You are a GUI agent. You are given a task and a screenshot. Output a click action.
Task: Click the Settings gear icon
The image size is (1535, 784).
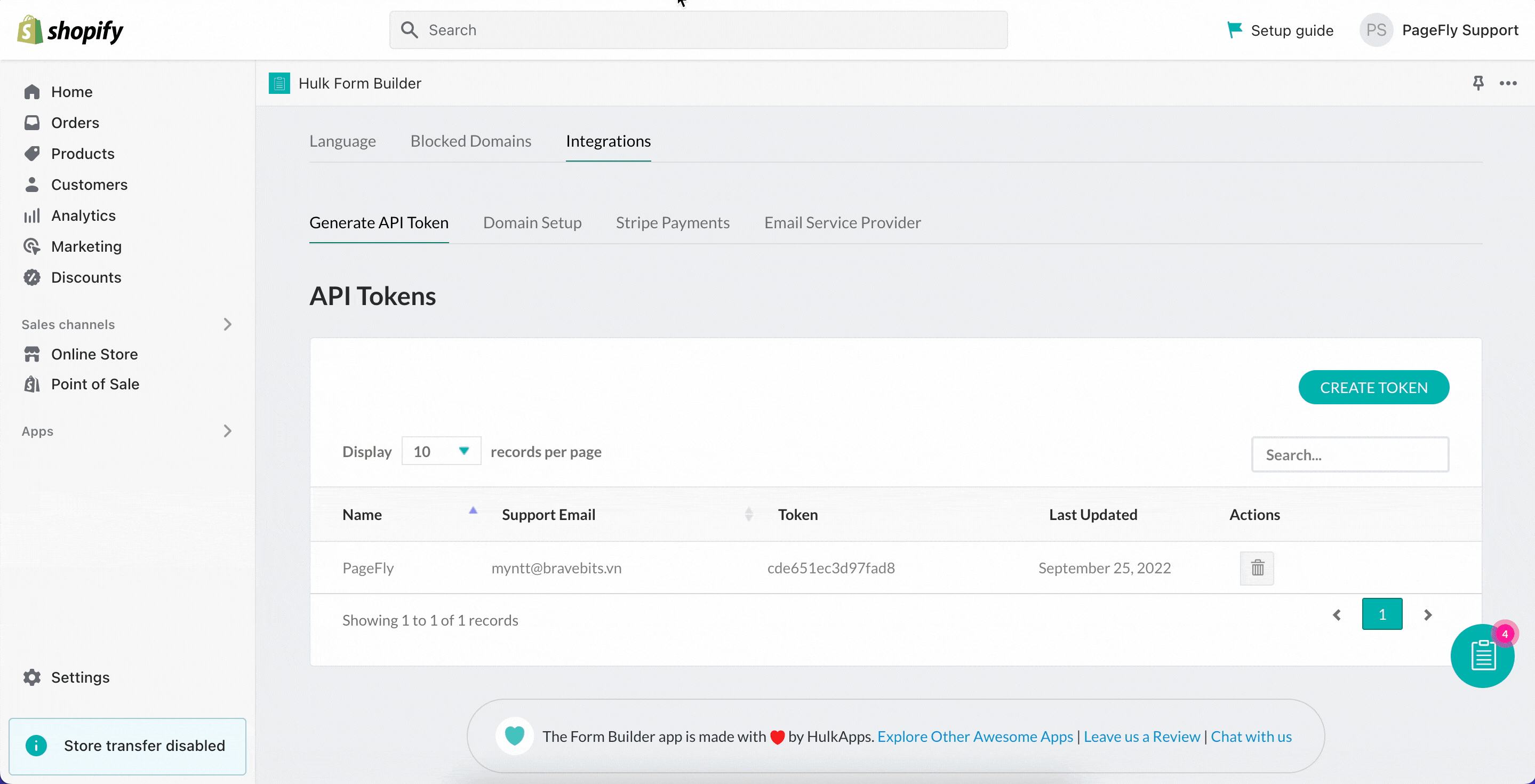[31, 677]
